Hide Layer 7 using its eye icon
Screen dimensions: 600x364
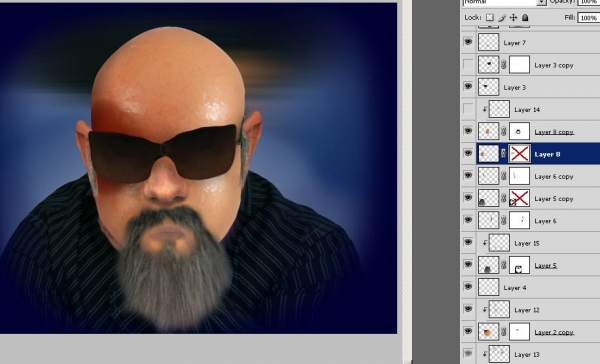tap(468, 42)
